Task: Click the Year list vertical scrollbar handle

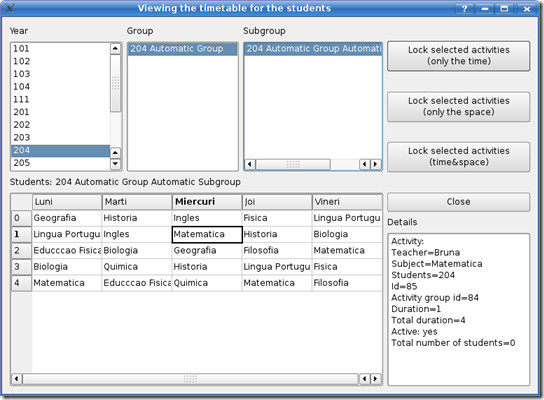Action: pyautogui.click(x=116, y=83)
